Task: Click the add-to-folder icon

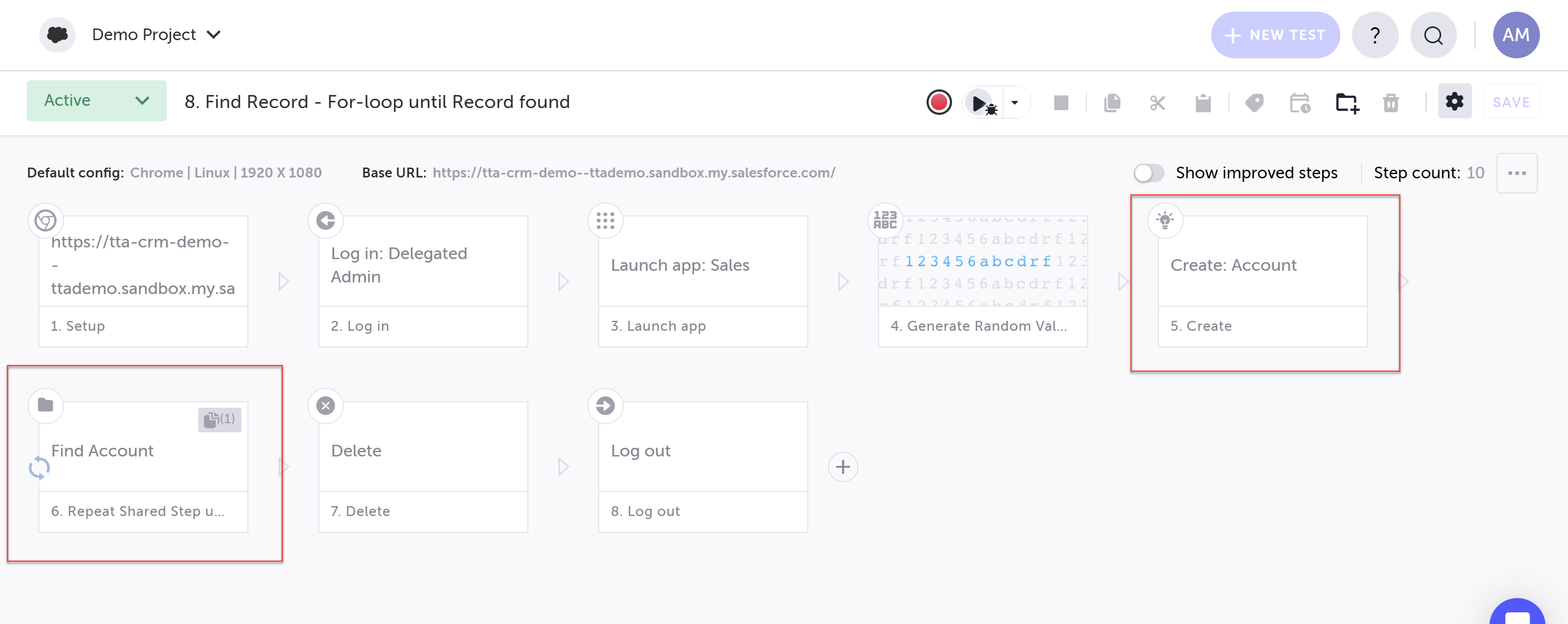Action: click(1346, 103)
